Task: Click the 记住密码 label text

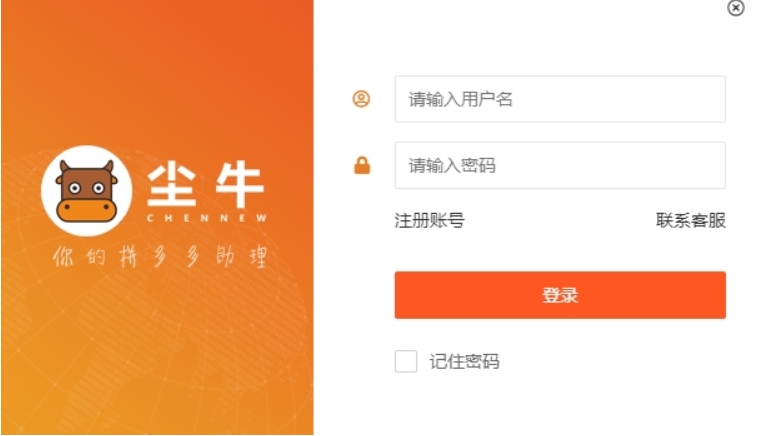Action: point(464,362)
